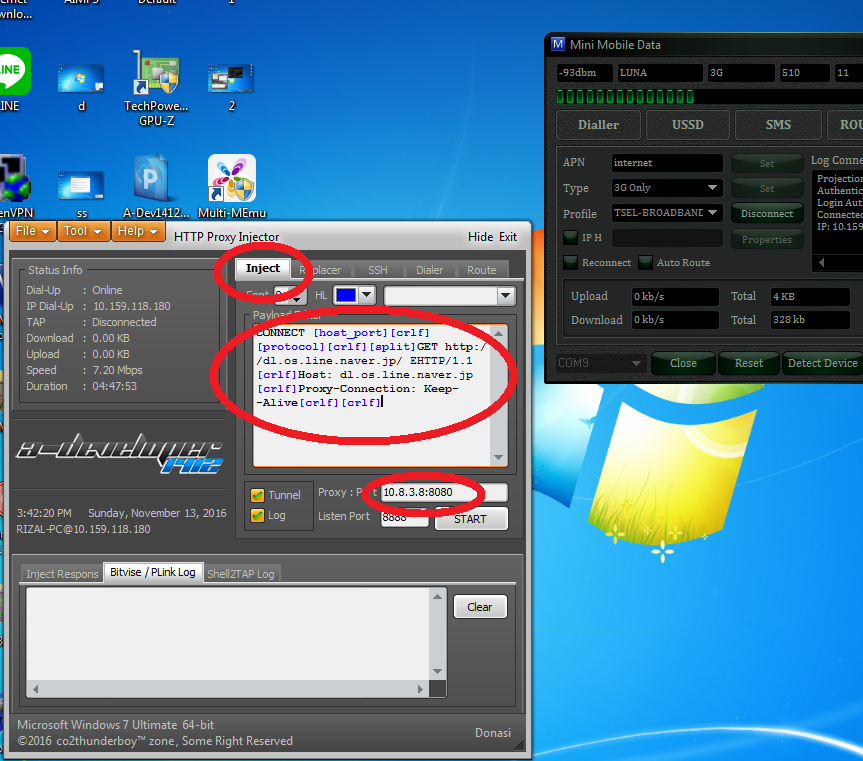Select the Dialler section in Mini Mobile Data
Viewport: 863px width, 761px height.
pyautogui.click(x=597, y=125)
